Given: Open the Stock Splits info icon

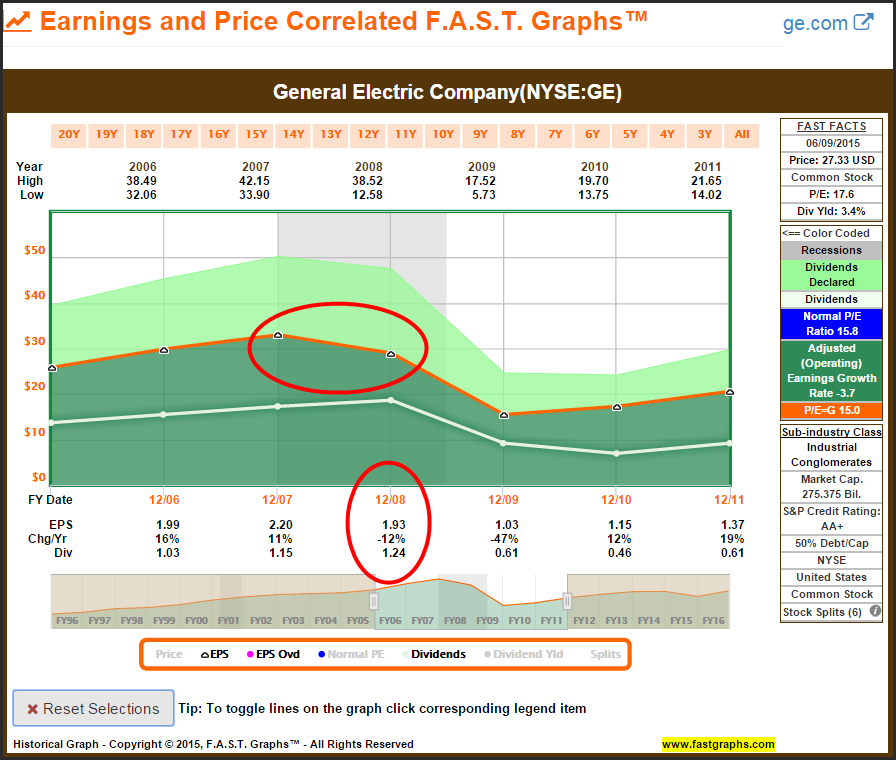Looking at the screenshot, I should (x=875, y=612).
